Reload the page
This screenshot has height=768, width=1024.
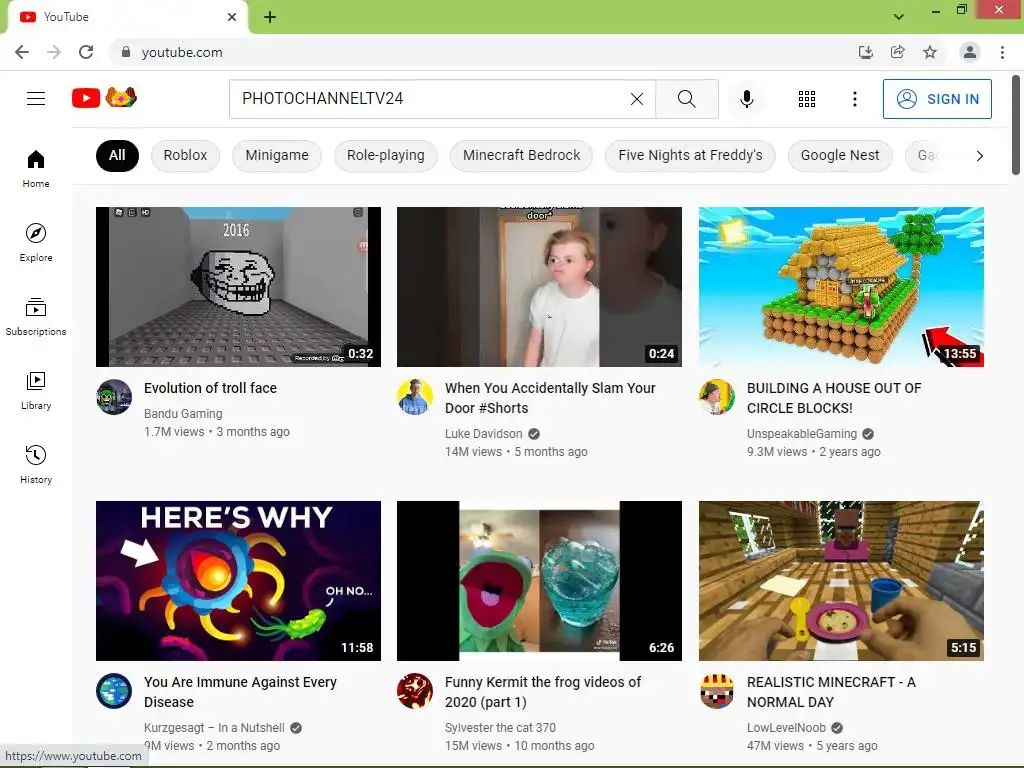[x=86, y=52]
